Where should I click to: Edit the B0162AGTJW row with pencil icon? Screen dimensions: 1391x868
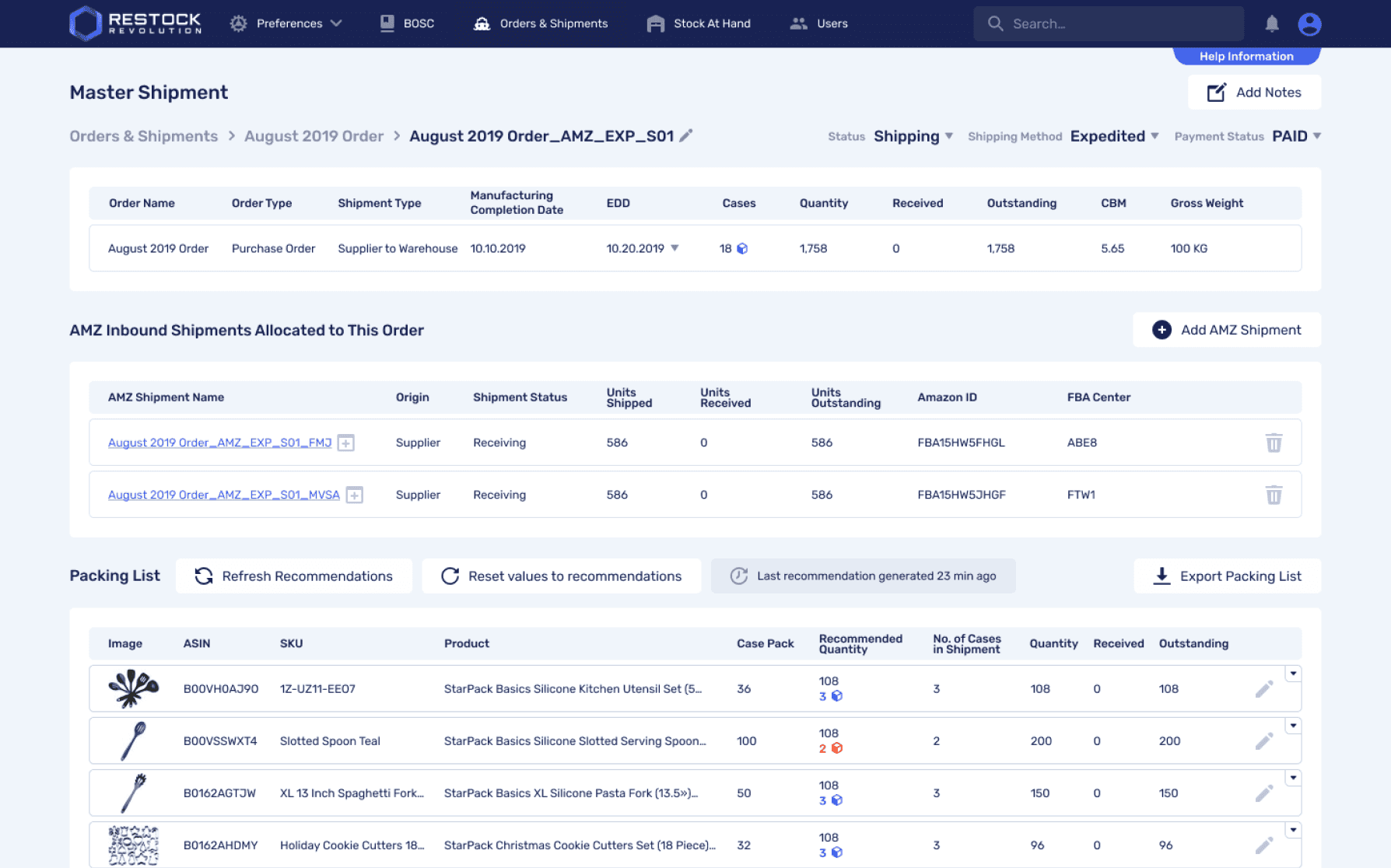[1264, 793]
